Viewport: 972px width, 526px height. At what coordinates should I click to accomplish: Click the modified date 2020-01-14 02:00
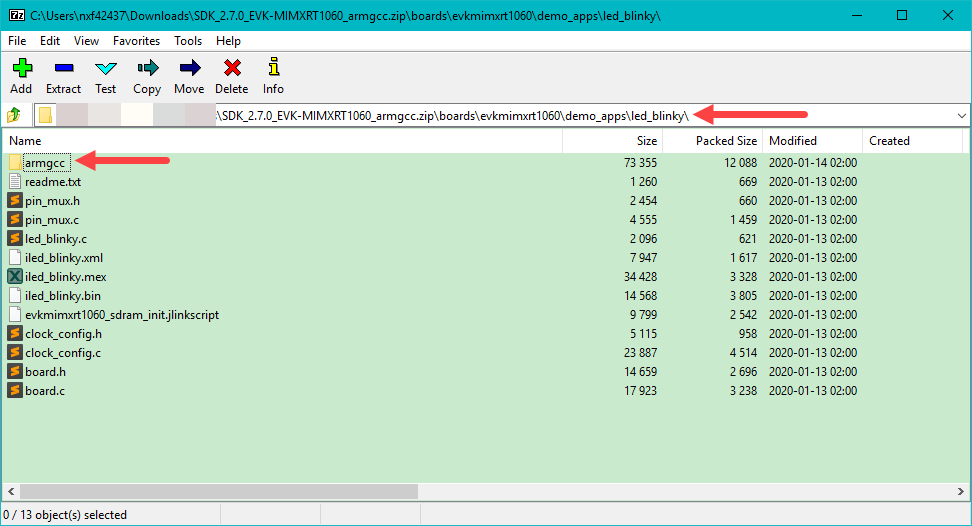[x=813, y=163]
